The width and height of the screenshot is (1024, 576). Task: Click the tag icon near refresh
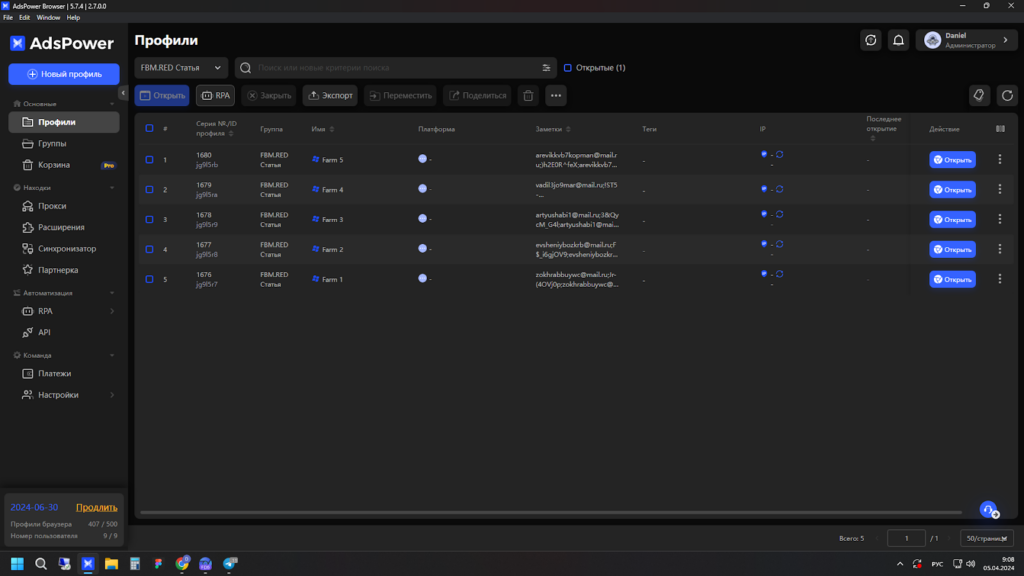click(x=979, y=95)
